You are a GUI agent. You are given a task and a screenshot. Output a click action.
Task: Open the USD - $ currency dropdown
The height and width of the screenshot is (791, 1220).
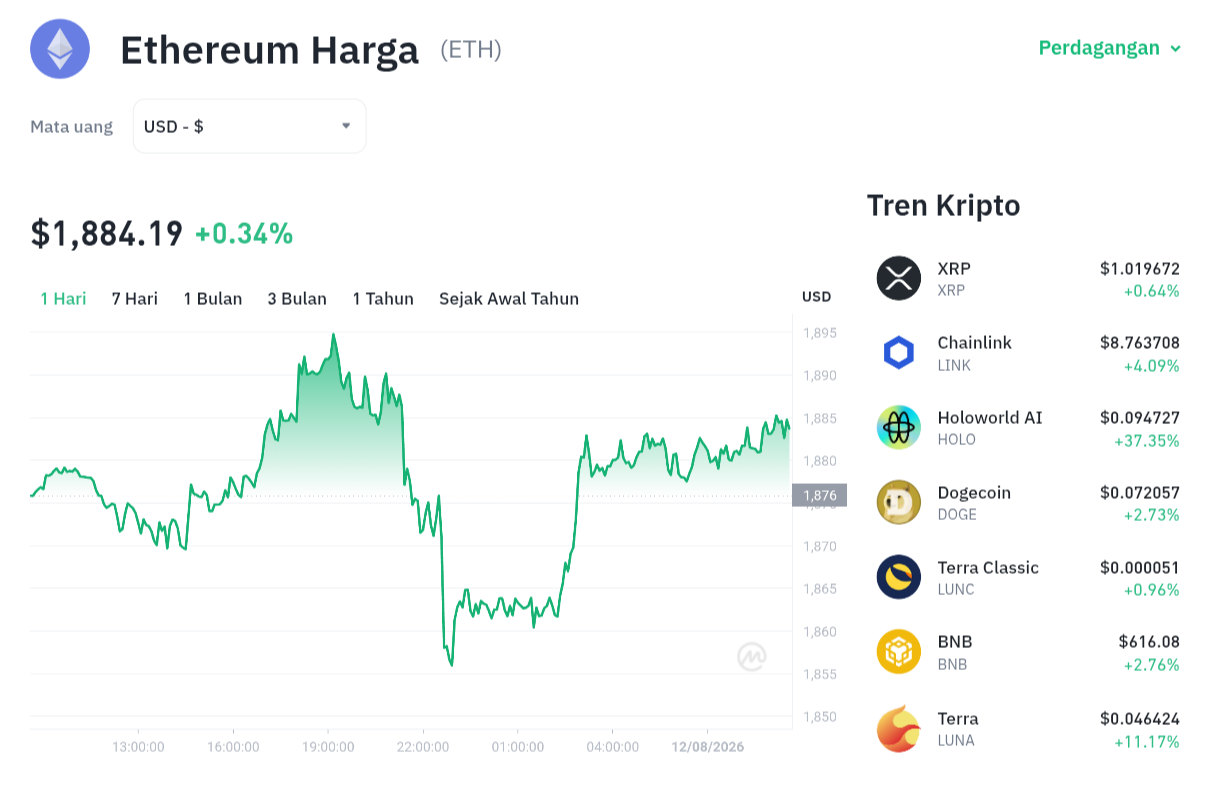click(249, 126)
